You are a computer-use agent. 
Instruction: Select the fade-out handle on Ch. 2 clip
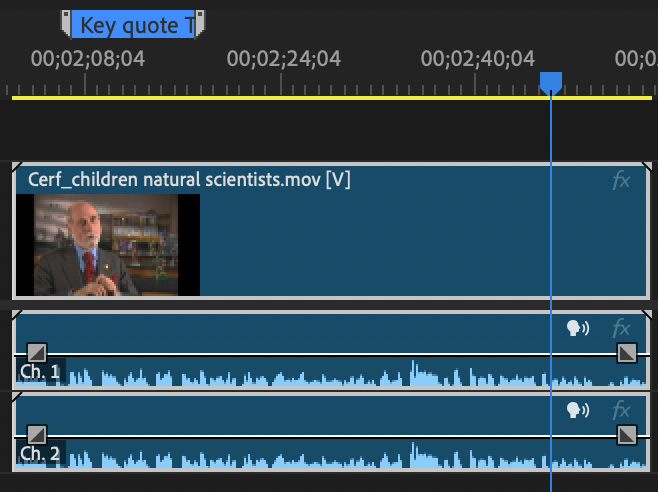coord(627,434)
